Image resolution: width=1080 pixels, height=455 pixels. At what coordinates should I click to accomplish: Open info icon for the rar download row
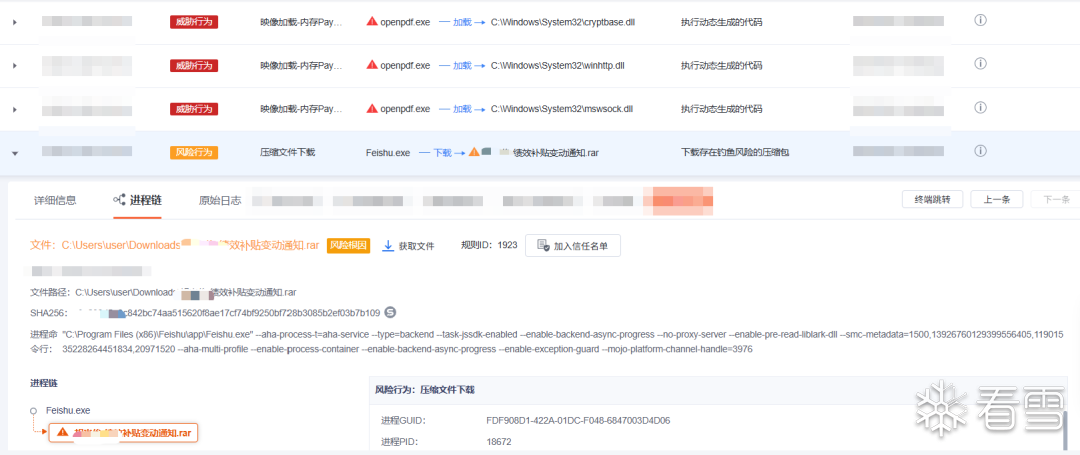980,151
